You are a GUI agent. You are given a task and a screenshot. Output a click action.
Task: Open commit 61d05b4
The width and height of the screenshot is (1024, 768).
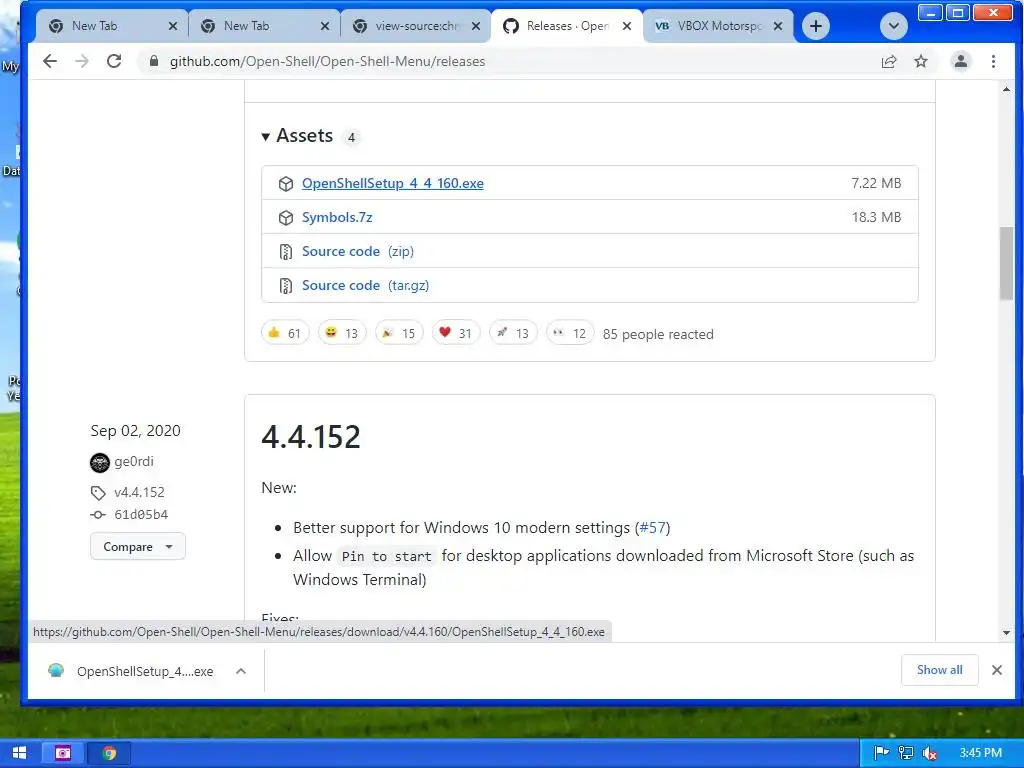tap(141, 515)
